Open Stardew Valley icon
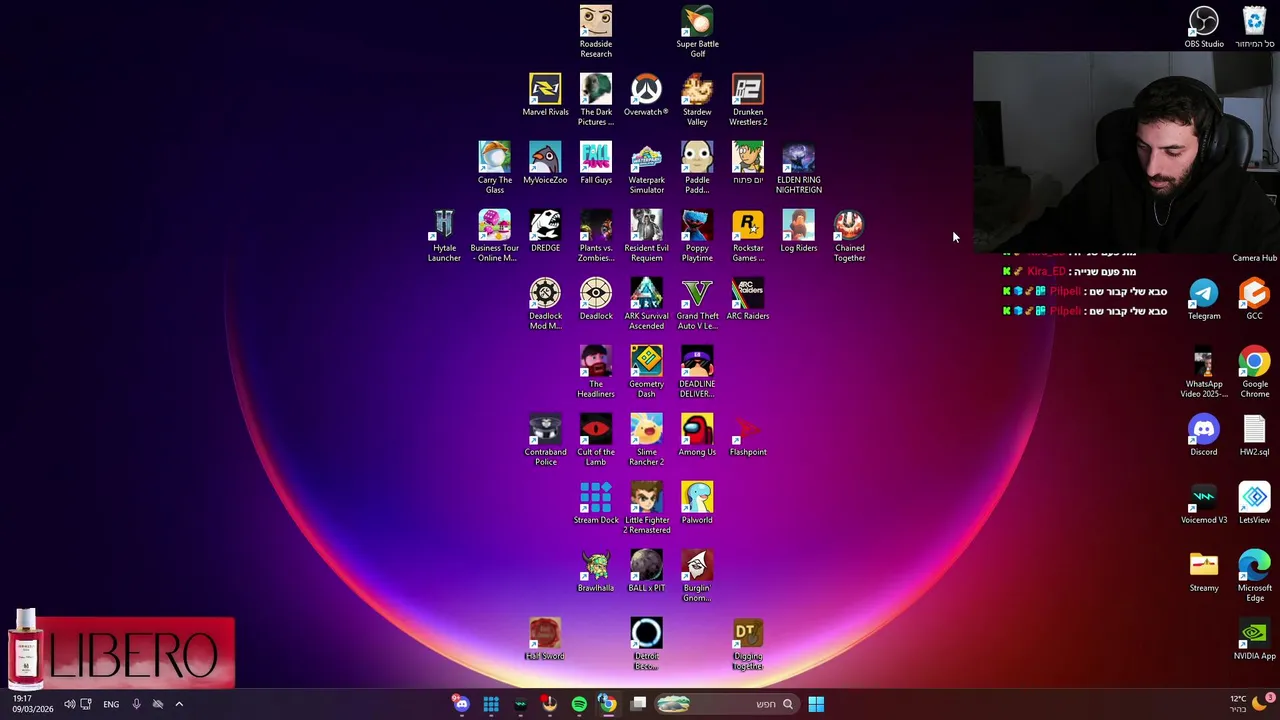Viewport: 1280px width, 720px height. tap(697, 99)
